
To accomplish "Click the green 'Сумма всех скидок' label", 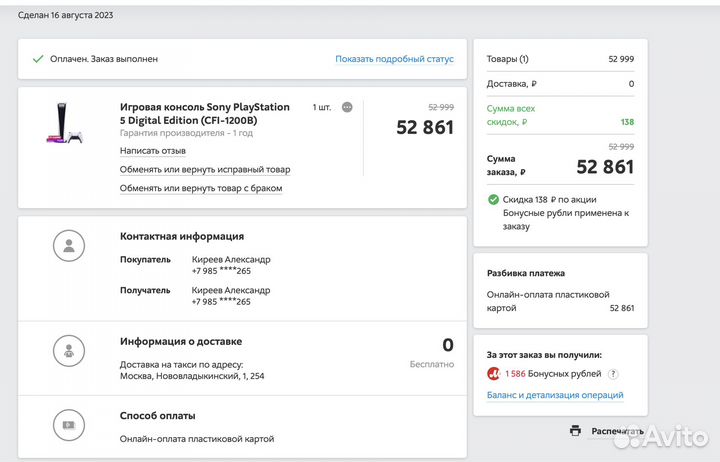I will [x=511, y=115].
